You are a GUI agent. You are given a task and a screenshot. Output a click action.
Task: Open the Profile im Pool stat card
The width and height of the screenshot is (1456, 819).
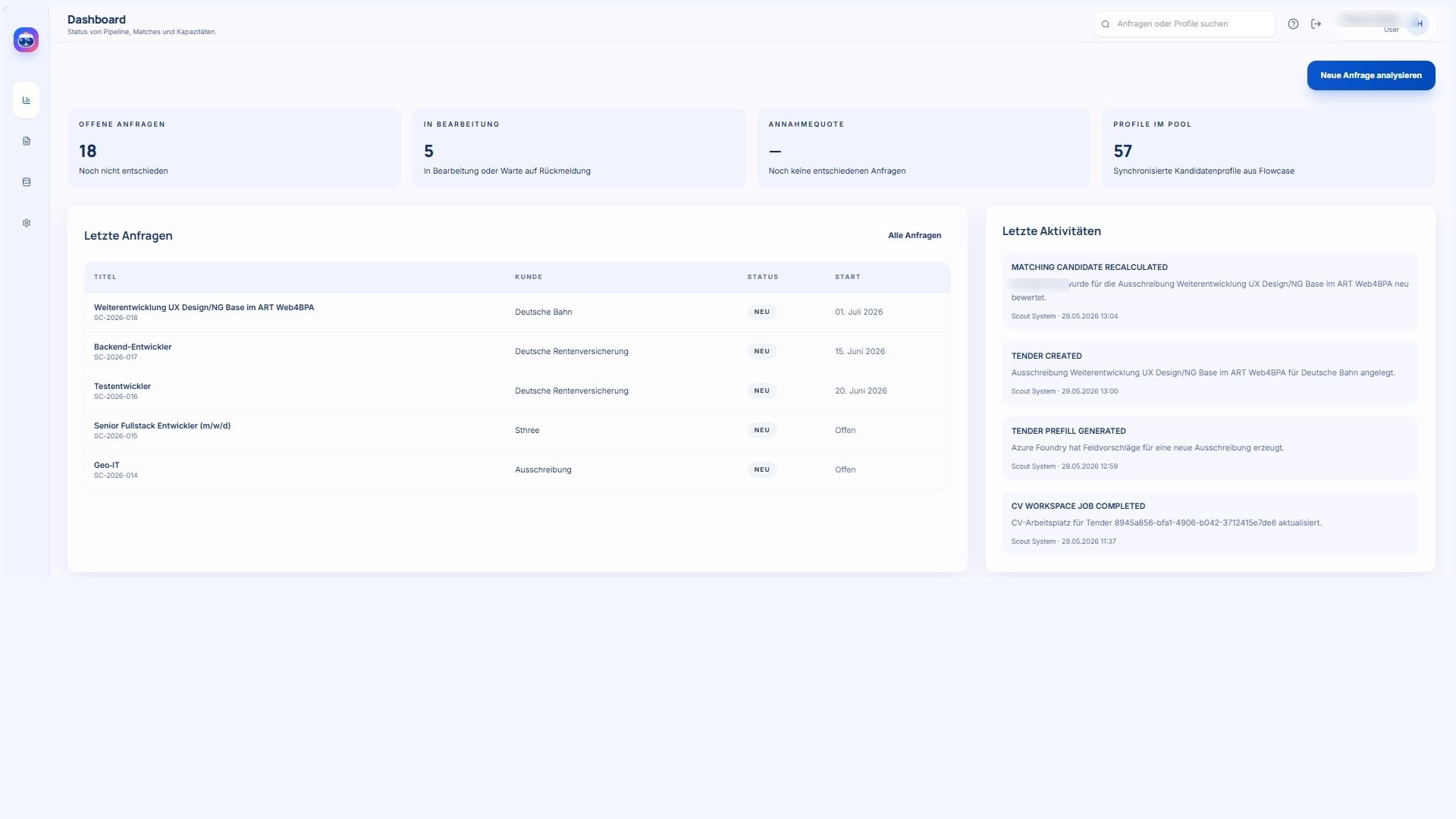[1268, 149]
